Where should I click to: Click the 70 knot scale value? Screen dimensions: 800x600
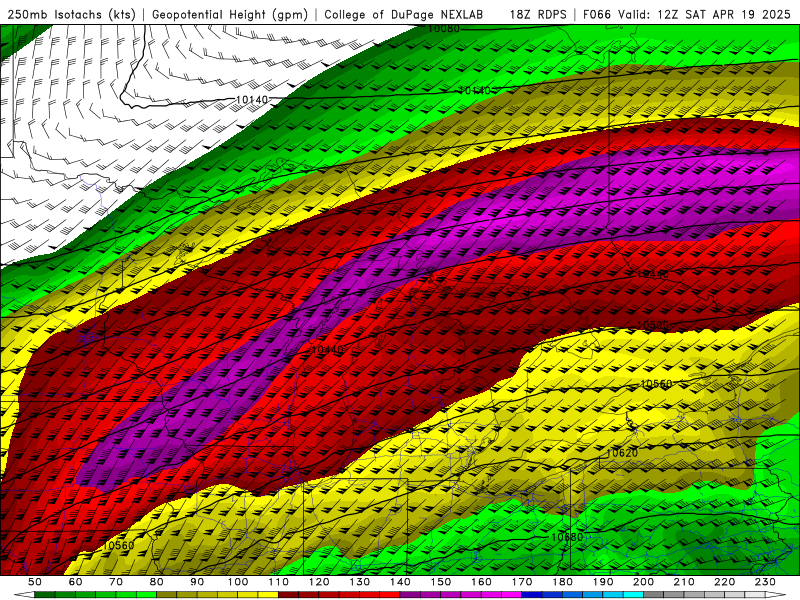coord(116,582)
